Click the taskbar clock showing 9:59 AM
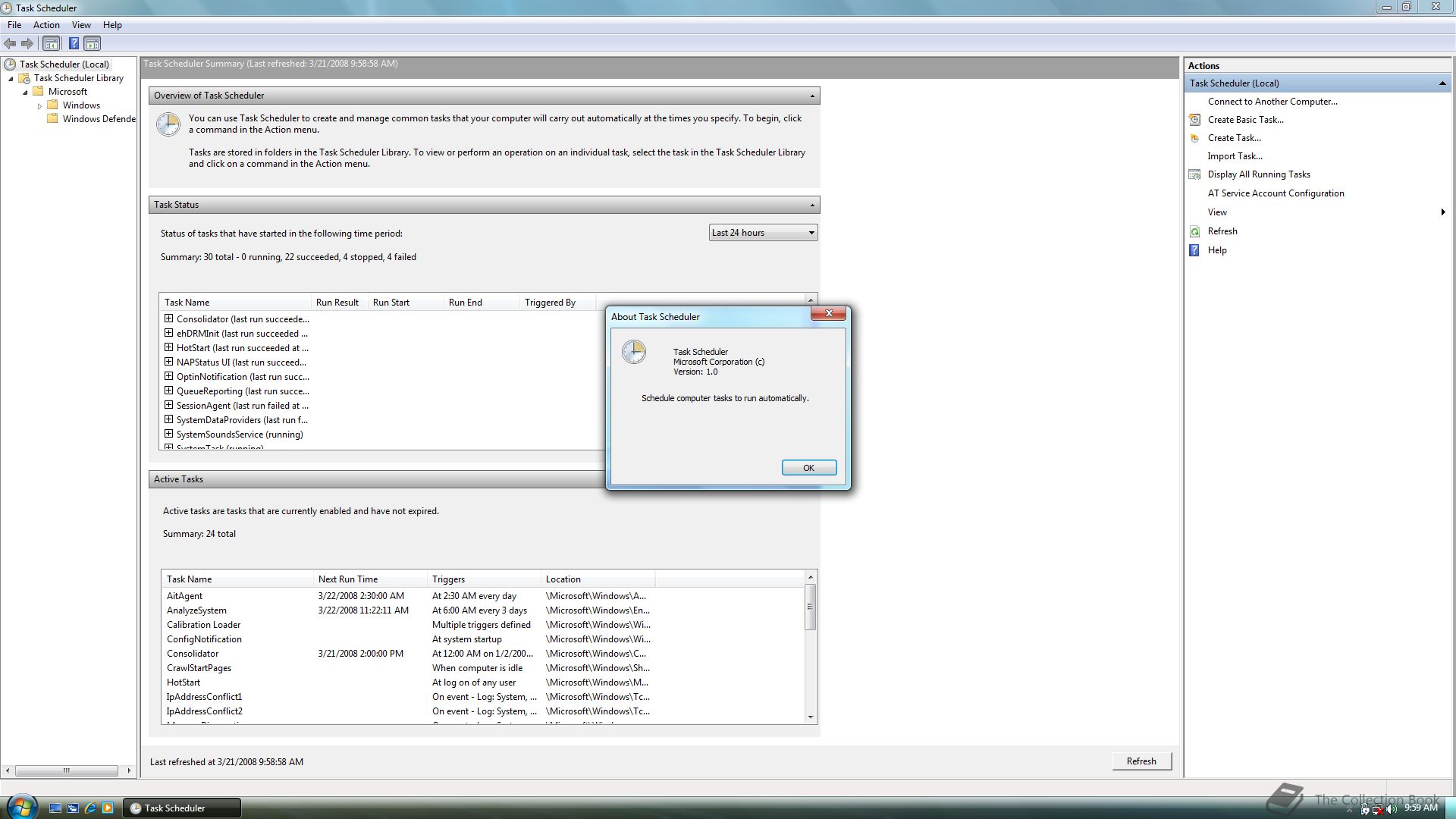The height and width of the screenshot is (819, 1456). coord(1420,808)
